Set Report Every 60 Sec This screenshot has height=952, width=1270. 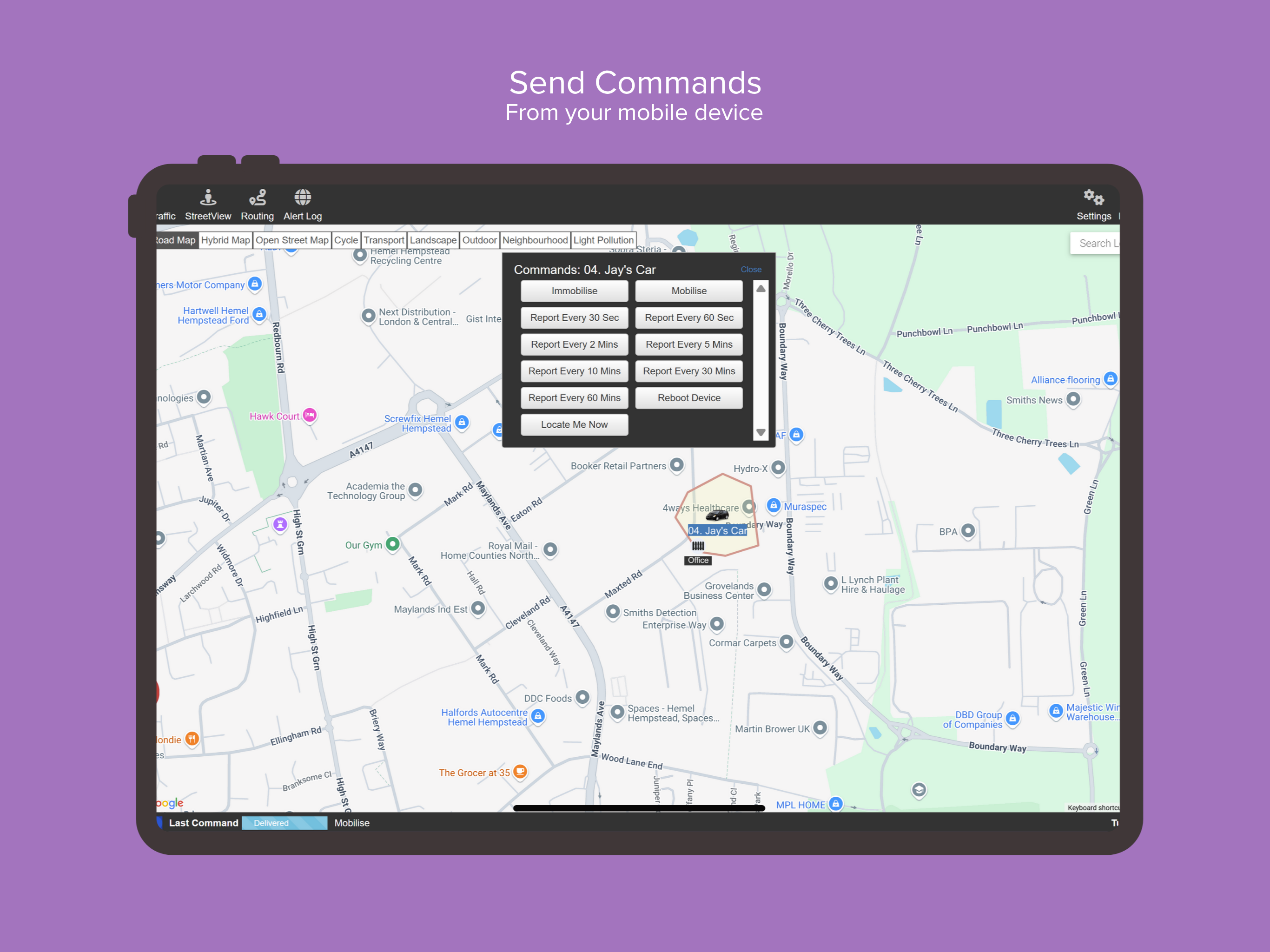689,317
